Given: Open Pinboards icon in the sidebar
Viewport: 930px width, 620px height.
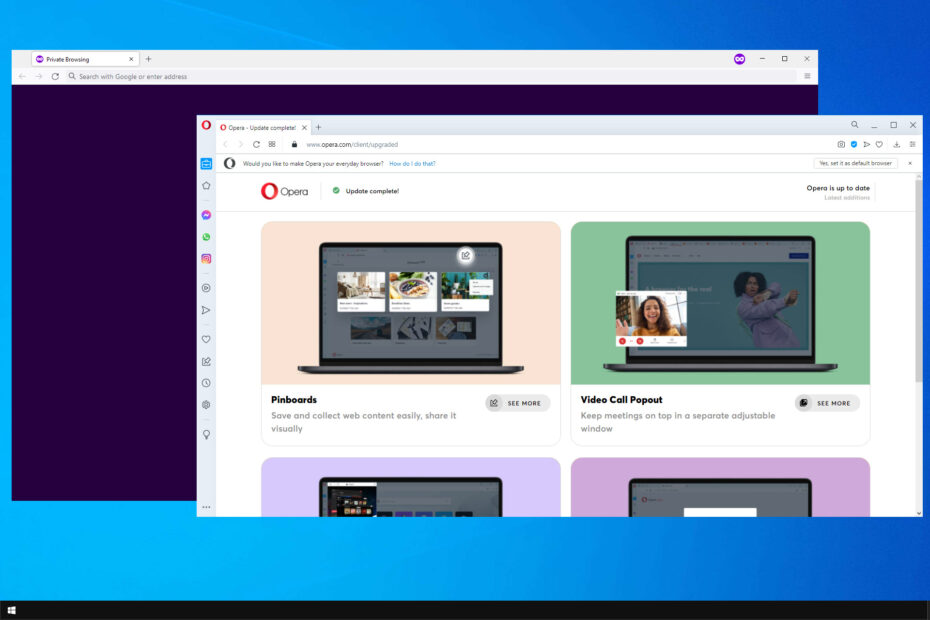Looking at the screenshot, I should tap(206, 361).
